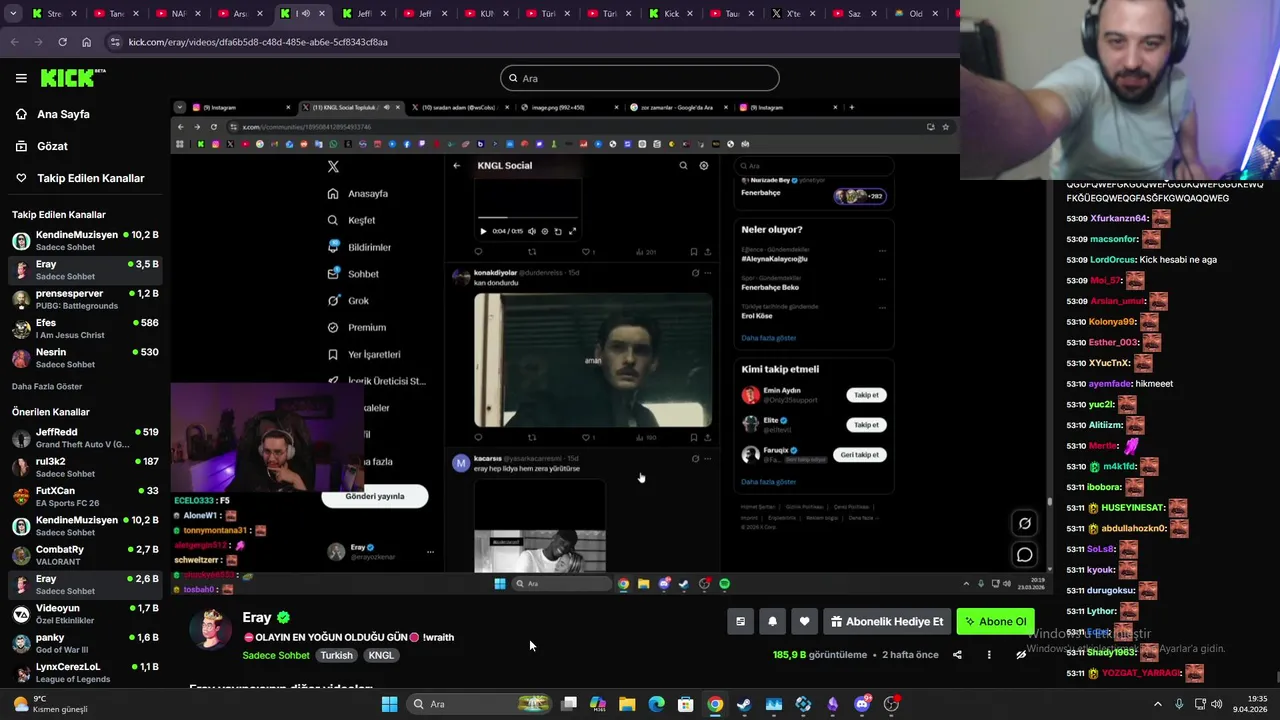Open KendineMuzisyen channel under followed channels
1280x720 pixels.
click(x=85, y=241)
